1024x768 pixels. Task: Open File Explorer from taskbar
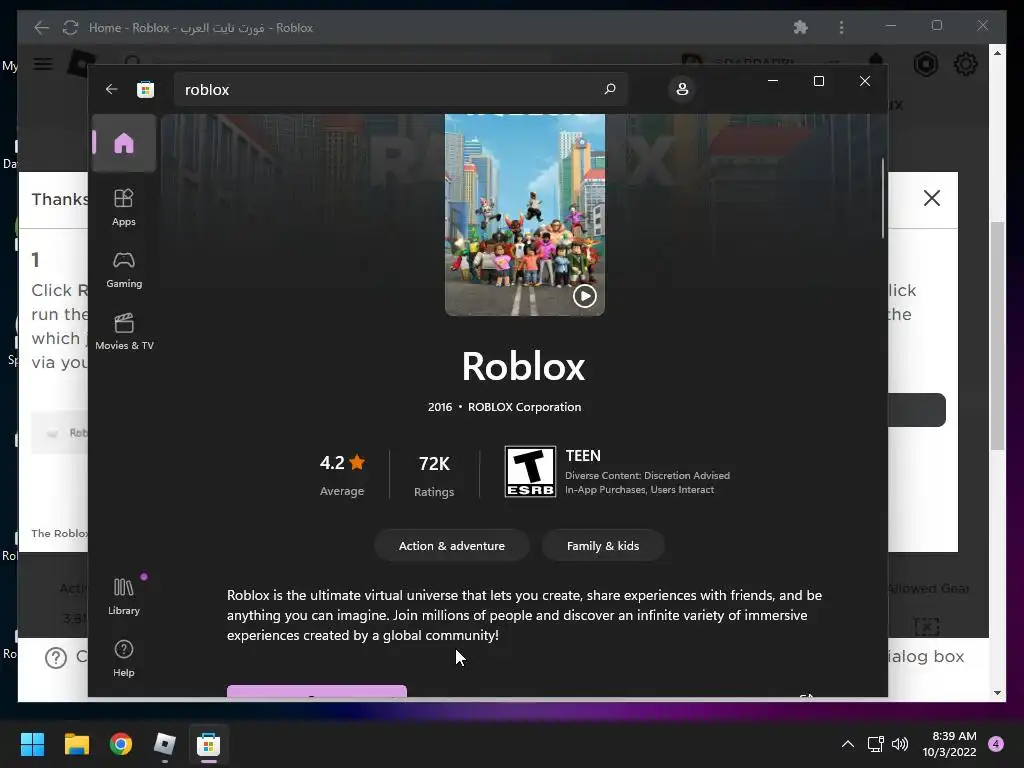[76, 744]
